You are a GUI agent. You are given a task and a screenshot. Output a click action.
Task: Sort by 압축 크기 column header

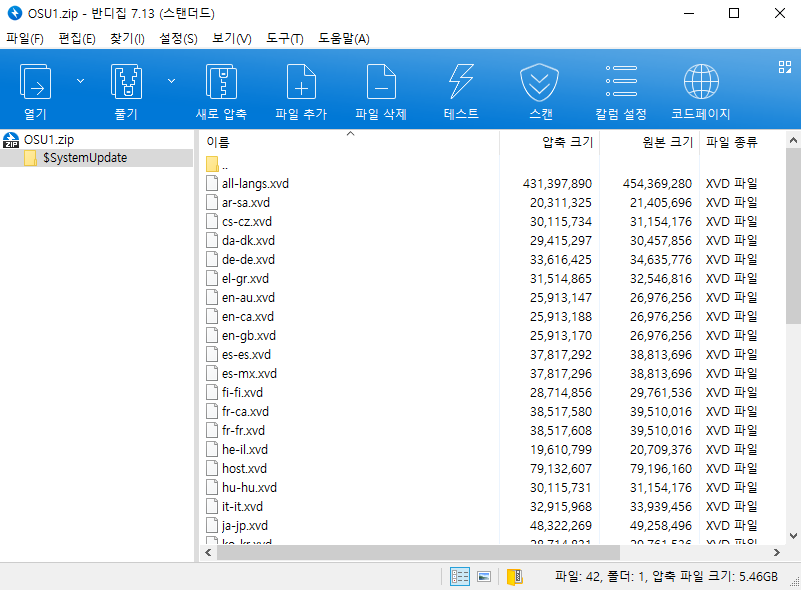point(568,142)
